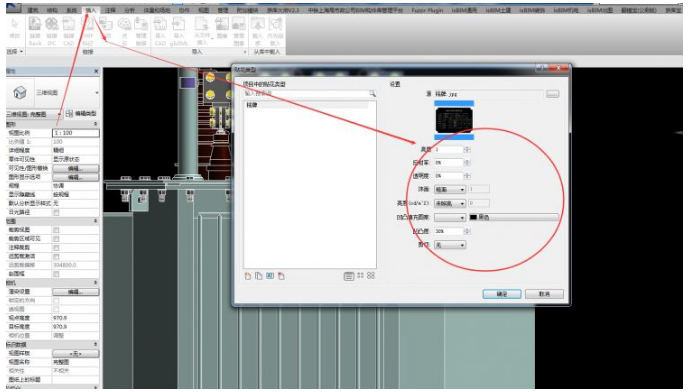Collapse the 范围 section in Properties
Image resolution: width=688 pixels, height=392 pixels.
point(96,221)
